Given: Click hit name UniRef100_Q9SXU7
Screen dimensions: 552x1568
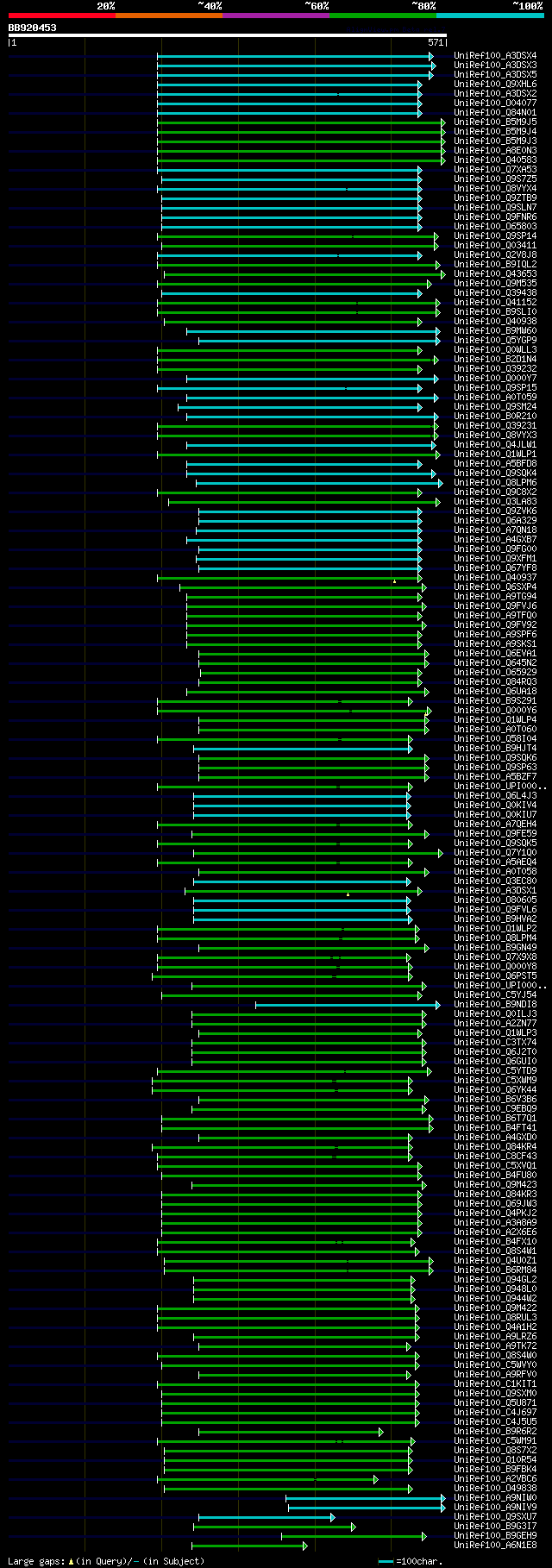Looking at the screenshot, I should (495, 1517).
